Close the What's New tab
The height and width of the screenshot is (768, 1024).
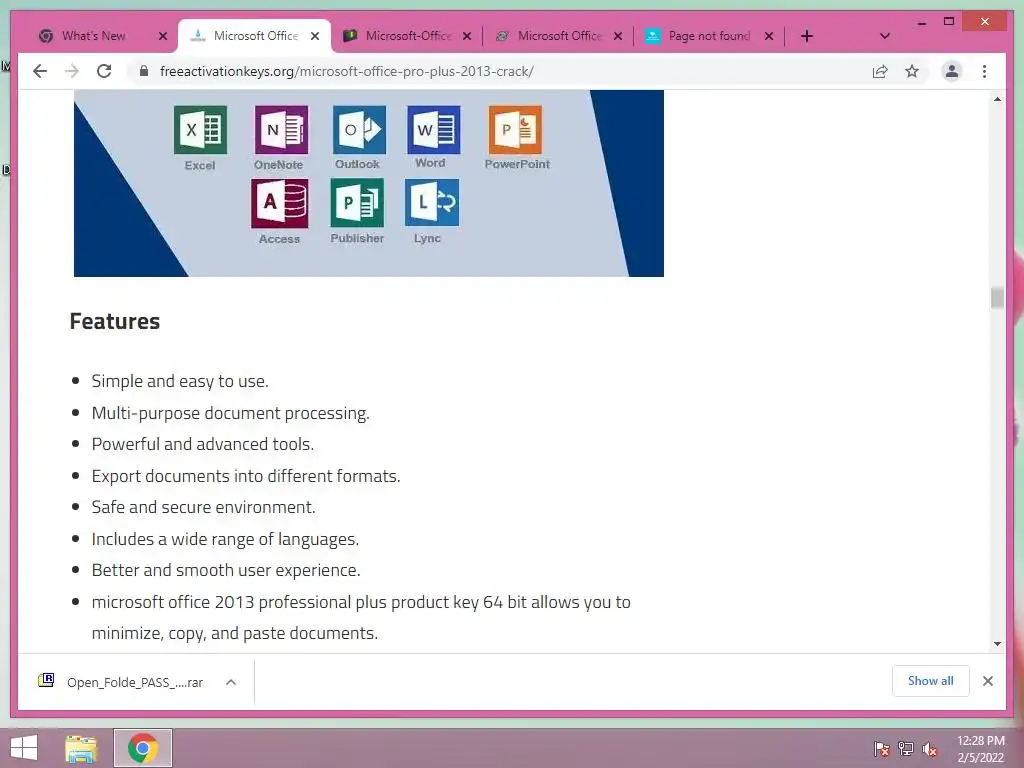tap(163, 37)
